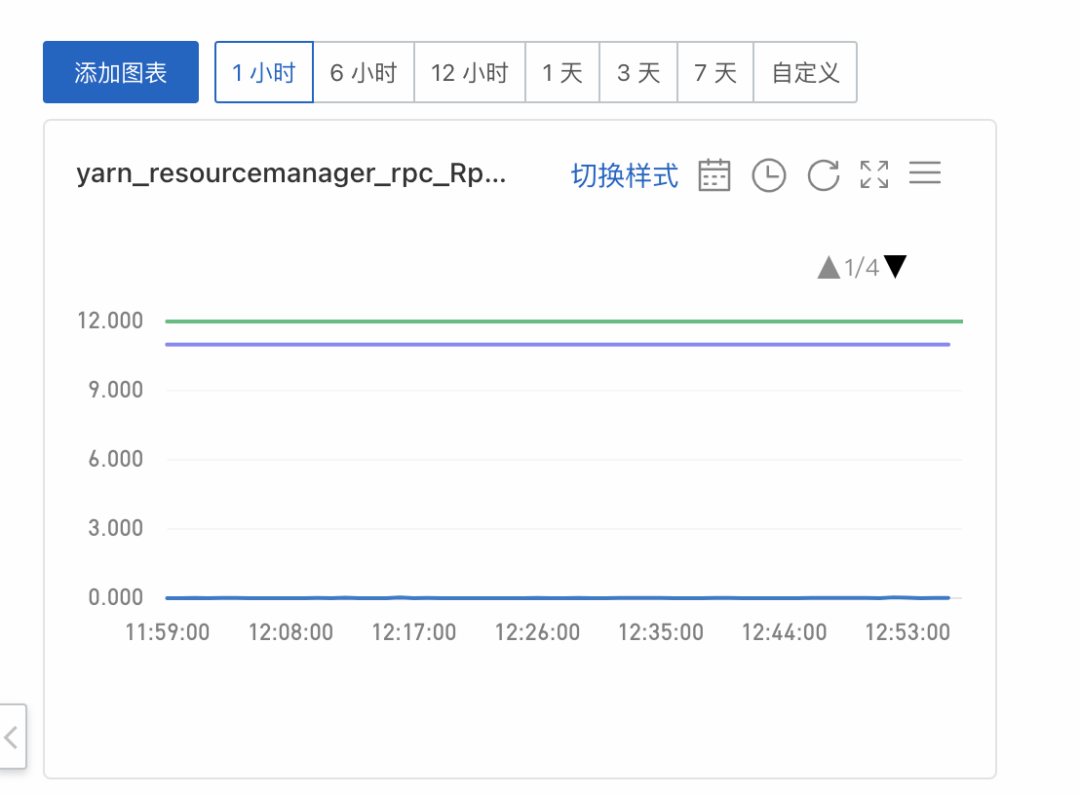Select the 6 小时 time range
This screenshot has height=795, width=1080.
tap(364, 72)
